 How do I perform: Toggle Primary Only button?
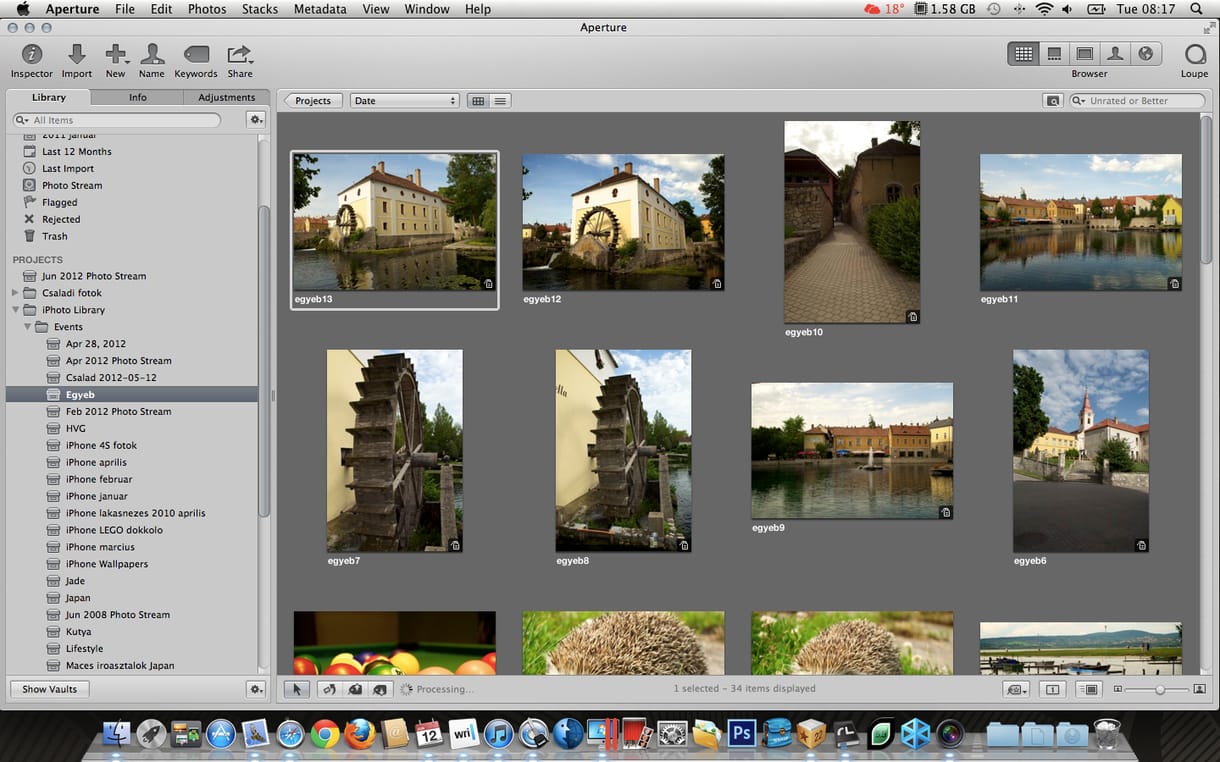pyautogui.click(x=1052, y=689)
